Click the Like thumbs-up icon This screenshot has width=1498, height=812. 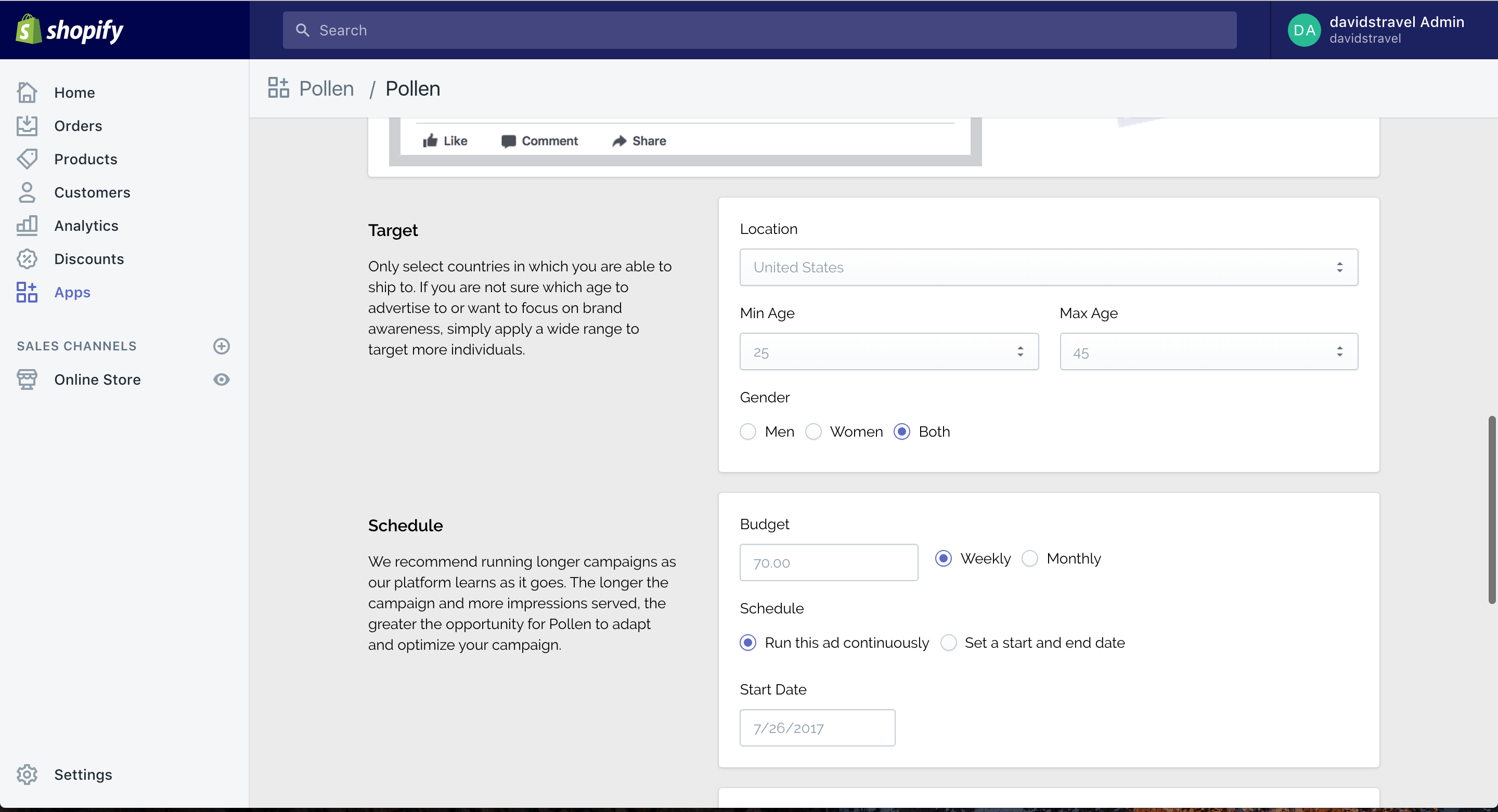tap(430, 141)
